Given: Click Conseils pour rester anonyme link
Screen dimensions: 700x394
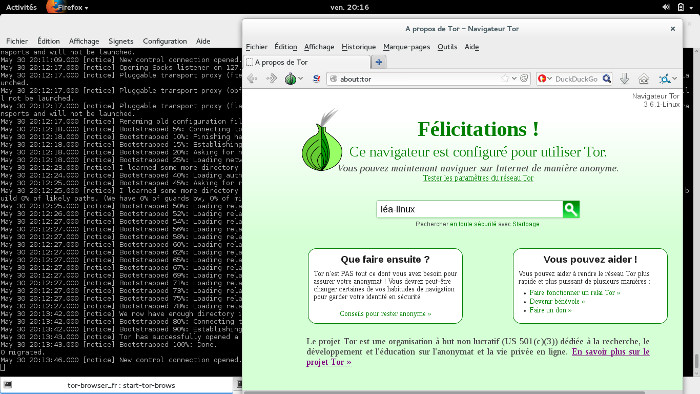Looking at the screenshot, I should tap(385, 314).
